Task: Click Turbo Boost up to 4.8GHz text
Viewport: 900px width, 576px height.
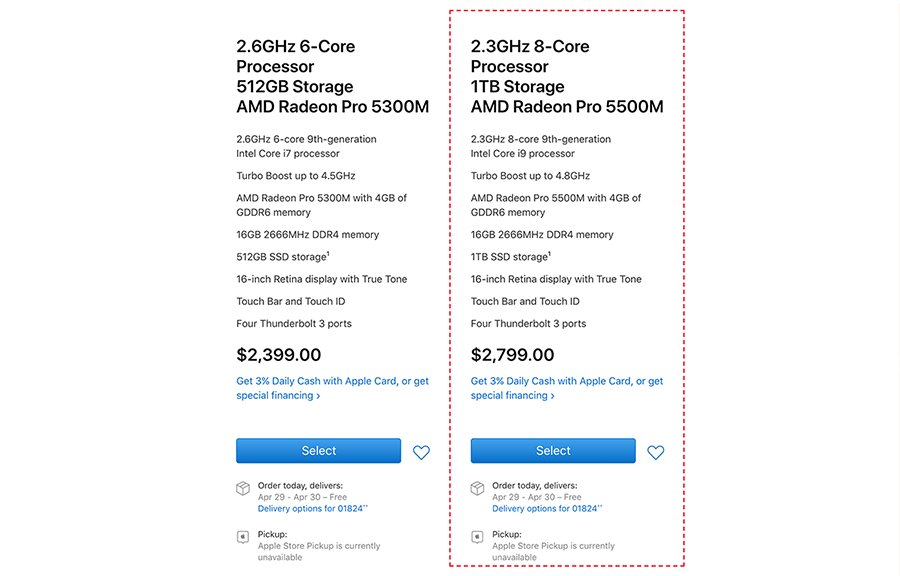Action: pos(530,176)
